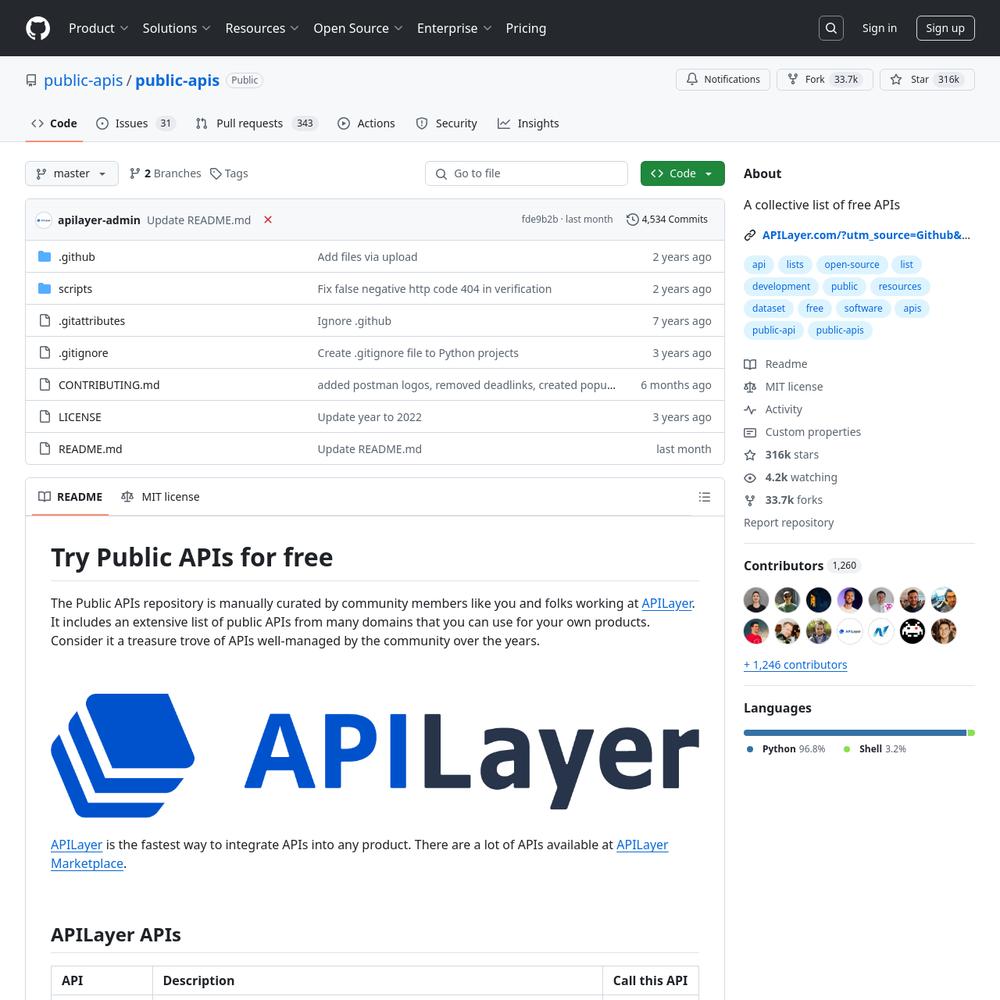Expand the Solutions menu

(x=176, y=28)
